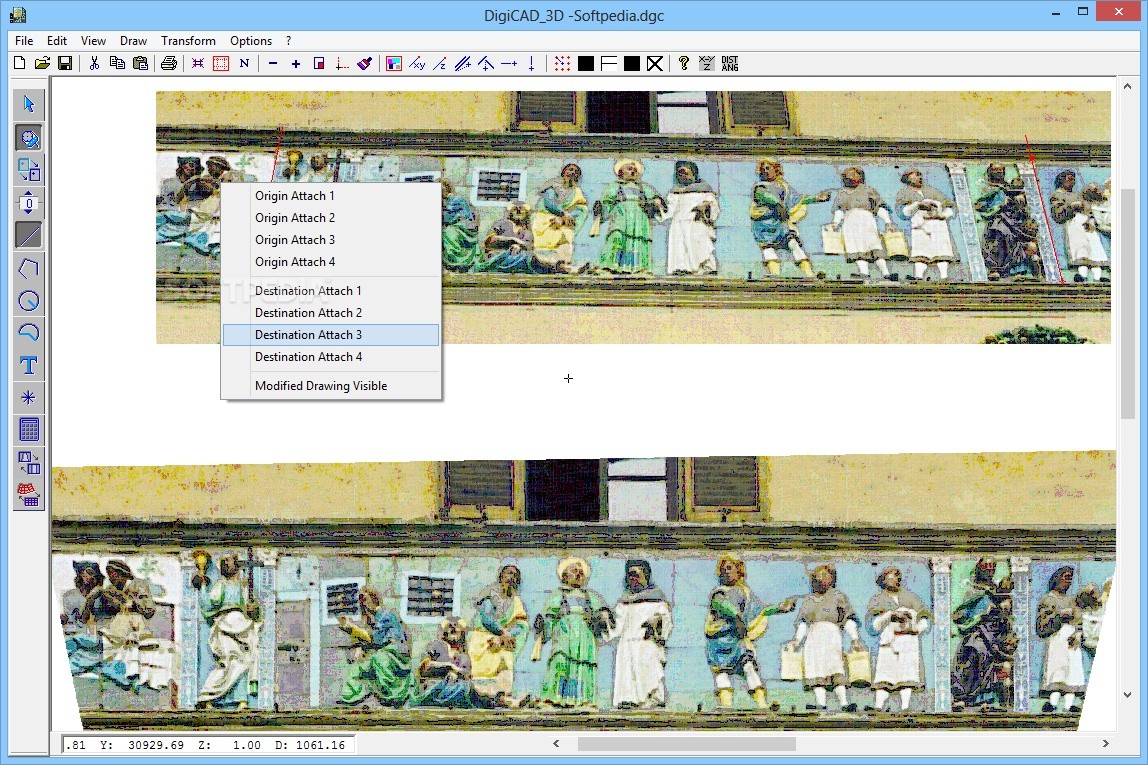This screenshot has height=765, width=1148.
Task: Zoom in with plus icon
Action: [x=296, y=64]
